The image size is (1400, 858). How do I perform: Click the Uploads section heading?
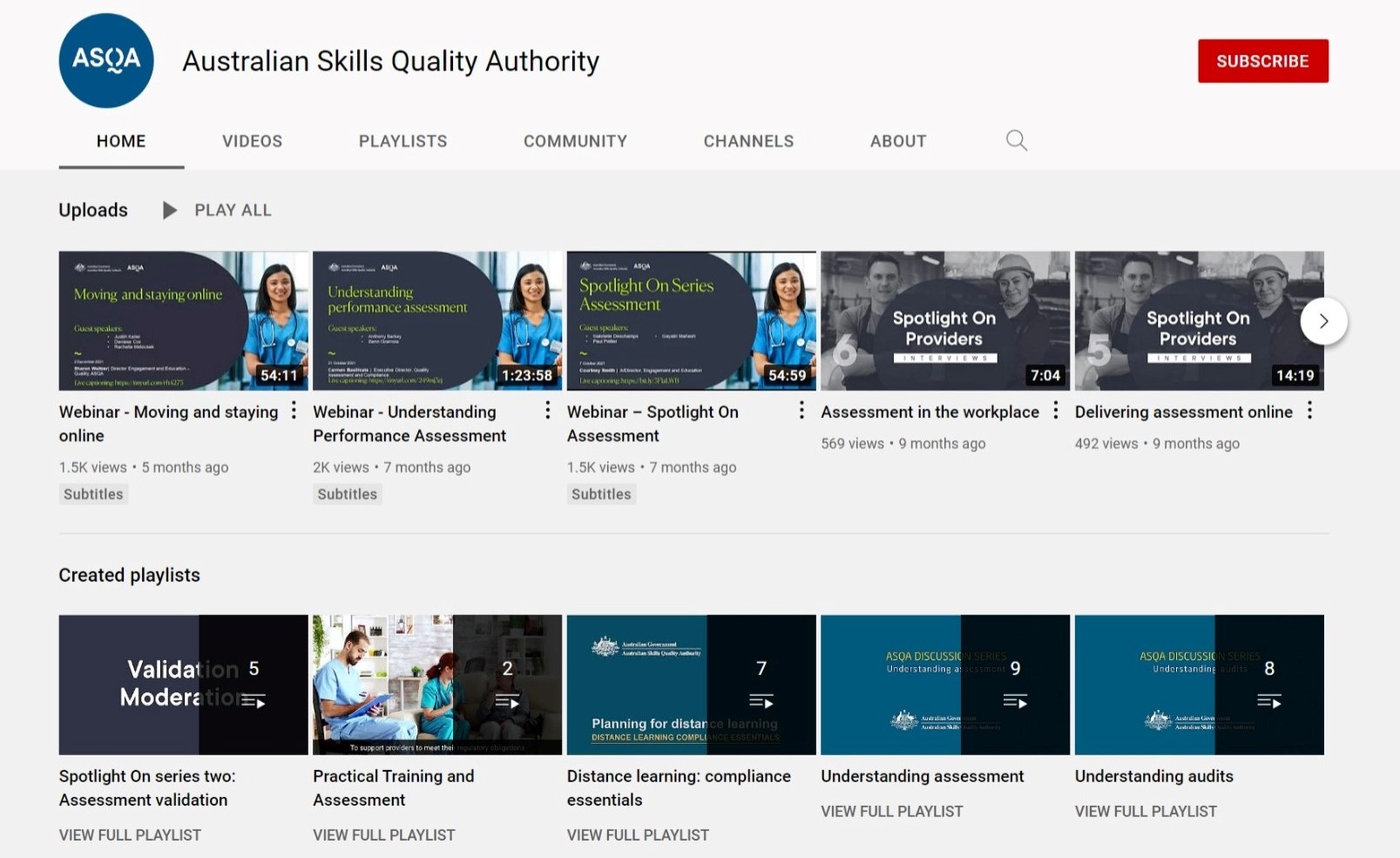[x=93, y=210]
